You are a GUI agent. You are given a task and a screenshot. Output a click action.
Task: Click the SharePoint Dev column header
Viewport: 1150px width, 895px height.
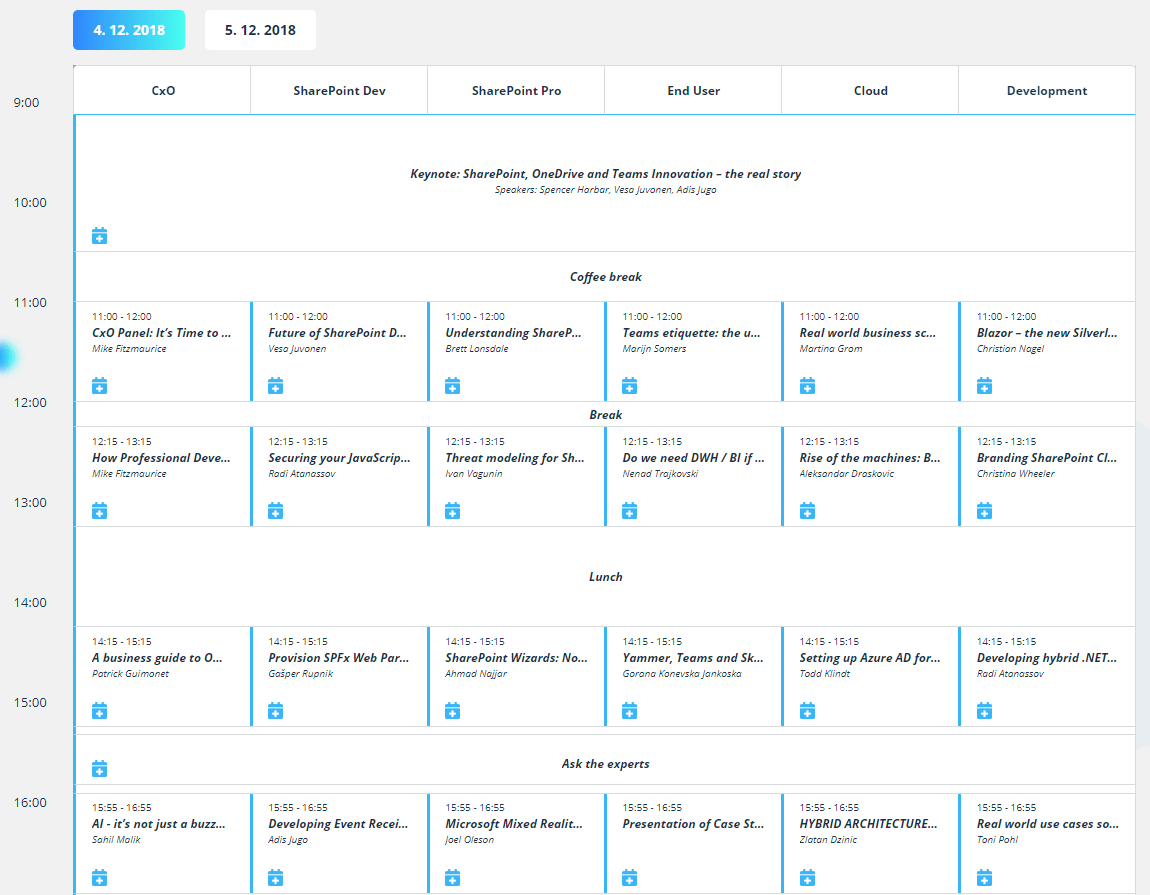(x=339, y=91)
